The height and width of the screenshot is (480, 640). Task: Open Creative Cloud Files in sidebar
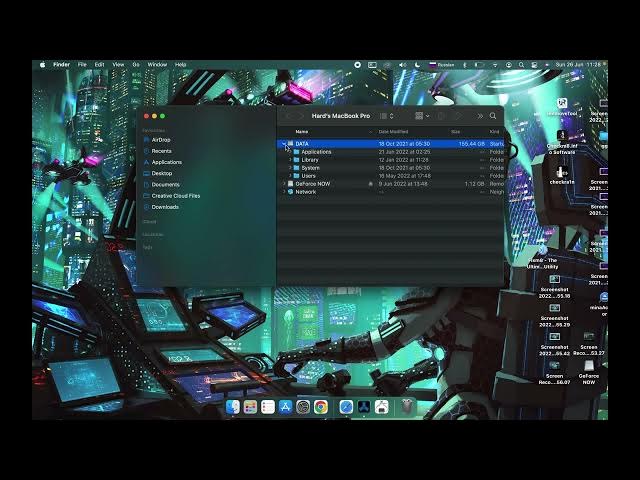pos(176,196)
